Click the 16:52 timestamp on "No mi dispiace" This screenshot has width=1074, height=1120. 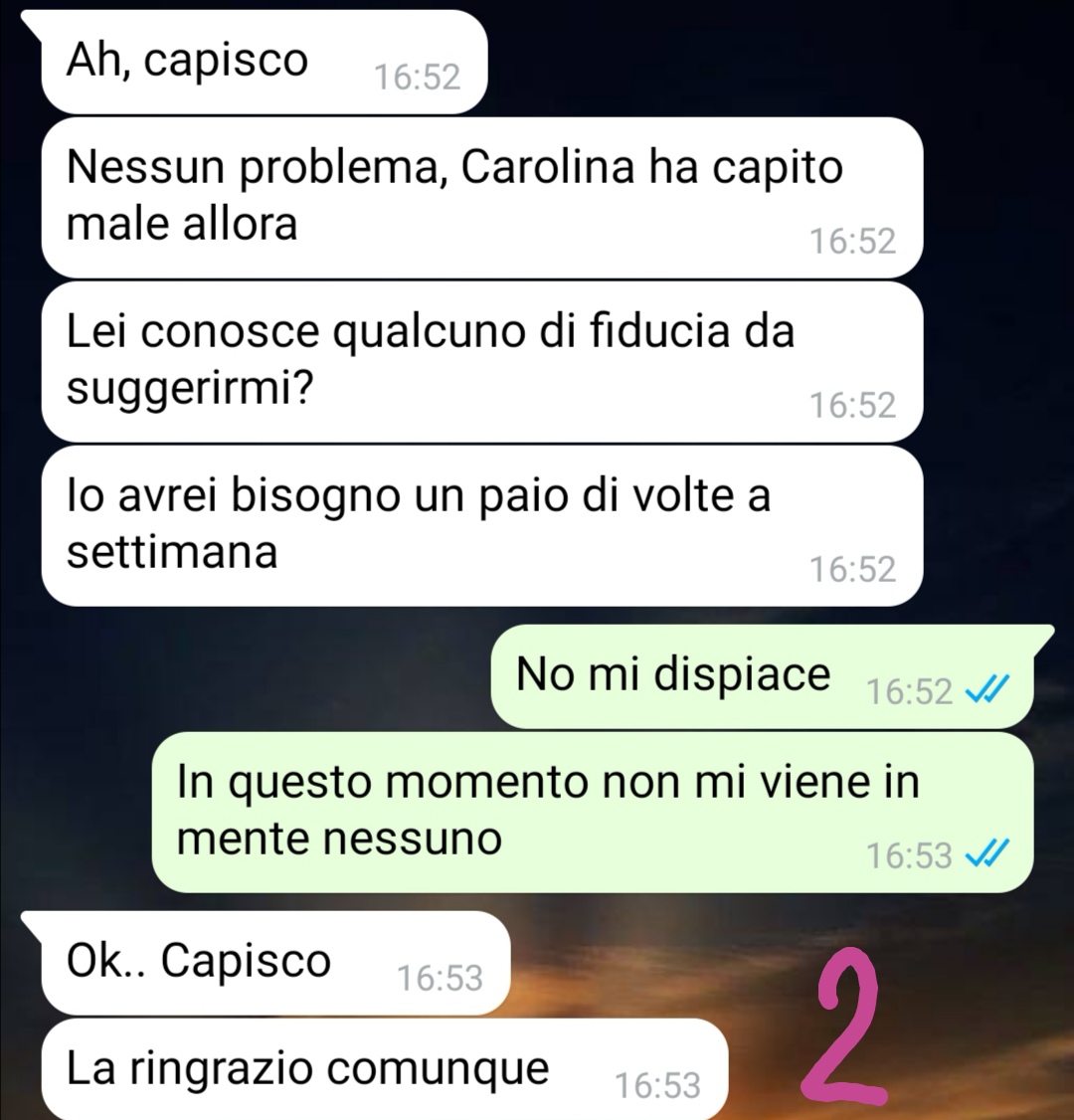point(909,690)
